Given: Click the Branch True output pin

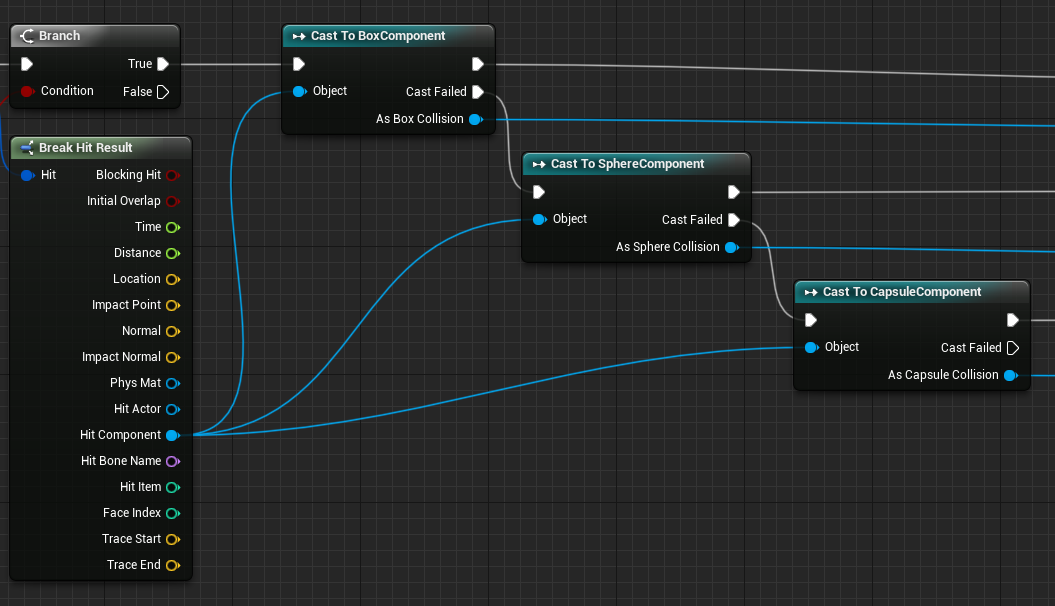Looking at the screenshot, I should click(163, 64).
